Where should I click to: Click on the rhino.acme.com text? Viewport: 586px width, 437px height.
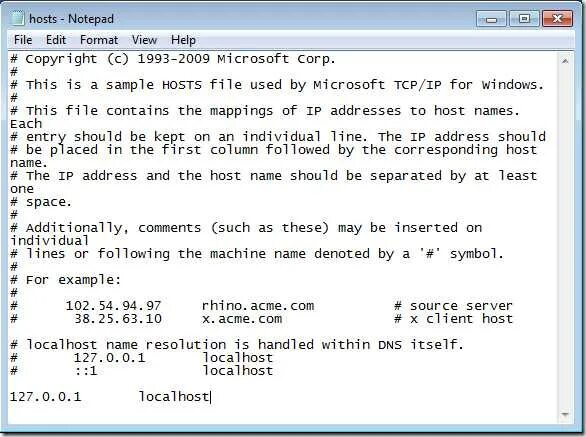click(x=258, y=306)
